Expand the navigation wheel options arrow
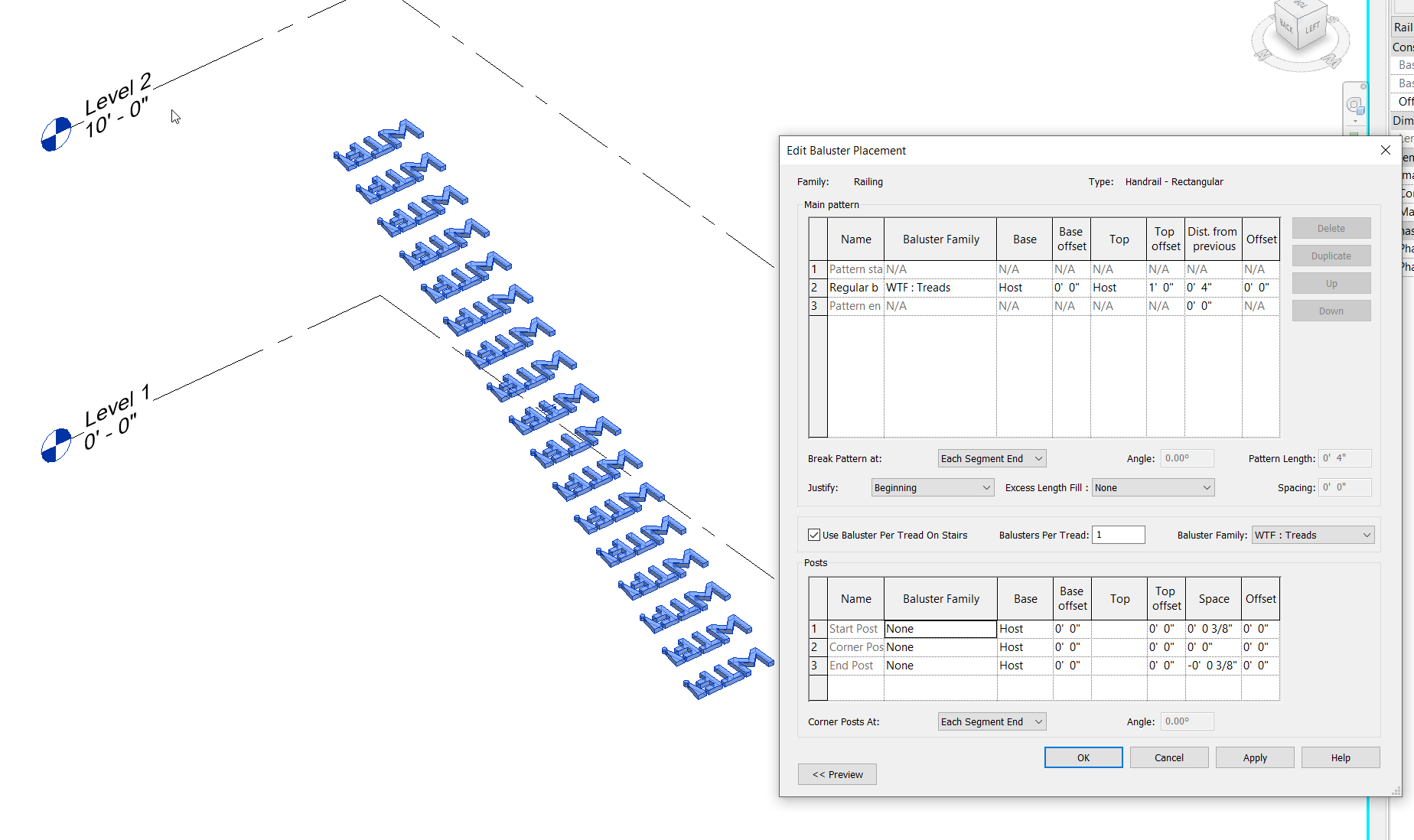This screenshot has width=1414, height=840. [1355, 122]
